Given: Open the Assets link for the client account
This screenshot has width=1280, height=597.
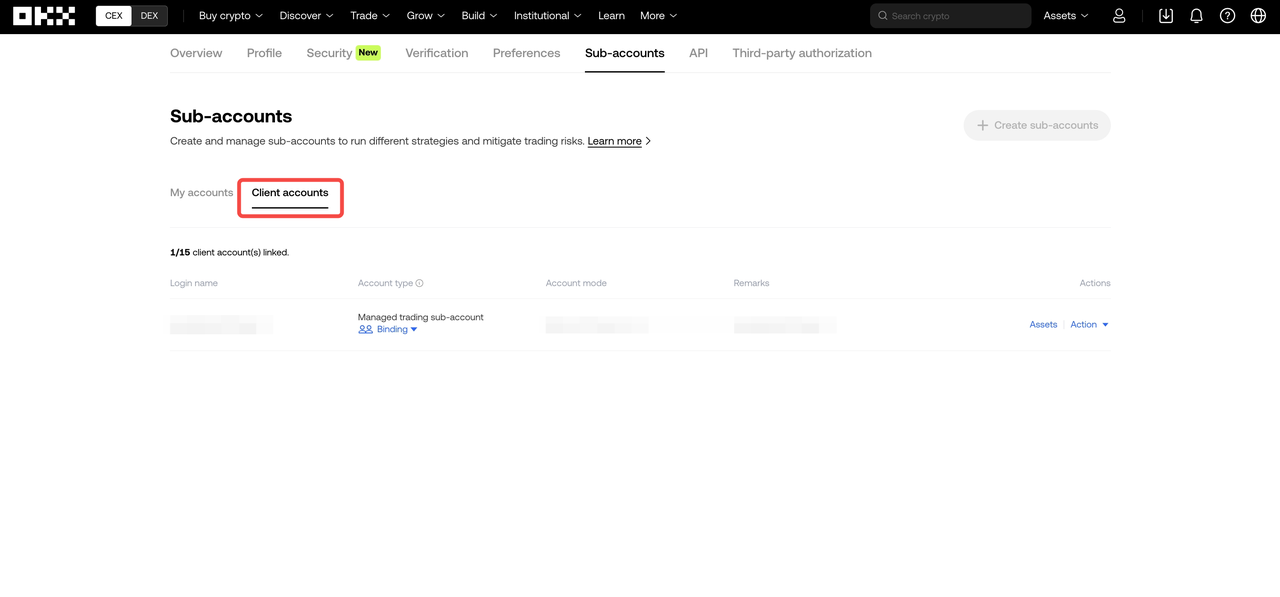Looking at the screenshot, I should (x=1043, y=324).
